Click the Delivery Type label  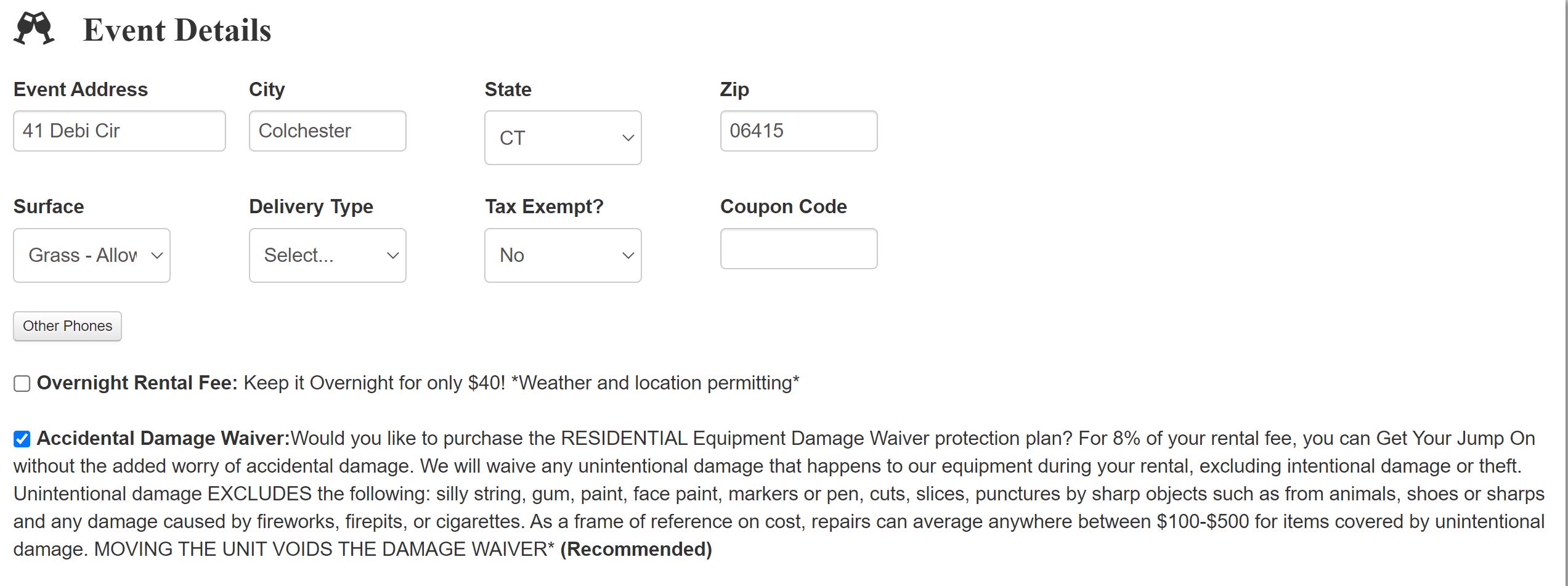[x=311, y=206]
